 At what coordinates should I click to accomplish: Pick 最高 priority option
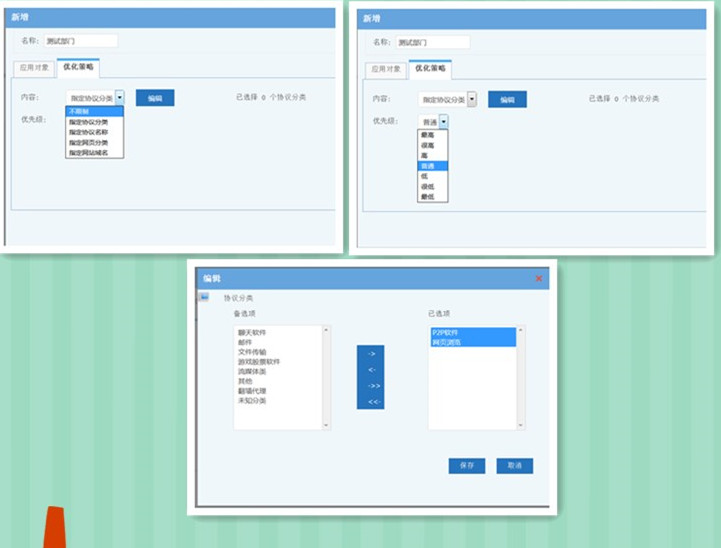pos(427,134)
